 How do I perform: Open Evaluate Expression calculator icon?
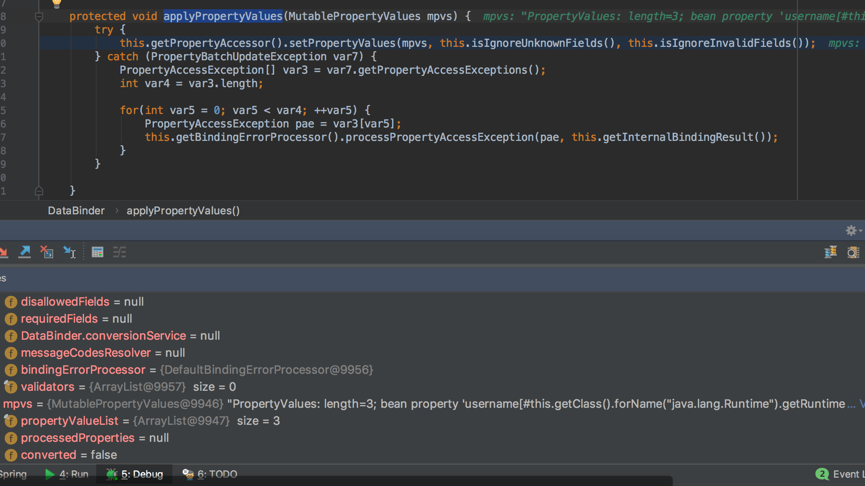pyautogui.click(x=97, y=252)
